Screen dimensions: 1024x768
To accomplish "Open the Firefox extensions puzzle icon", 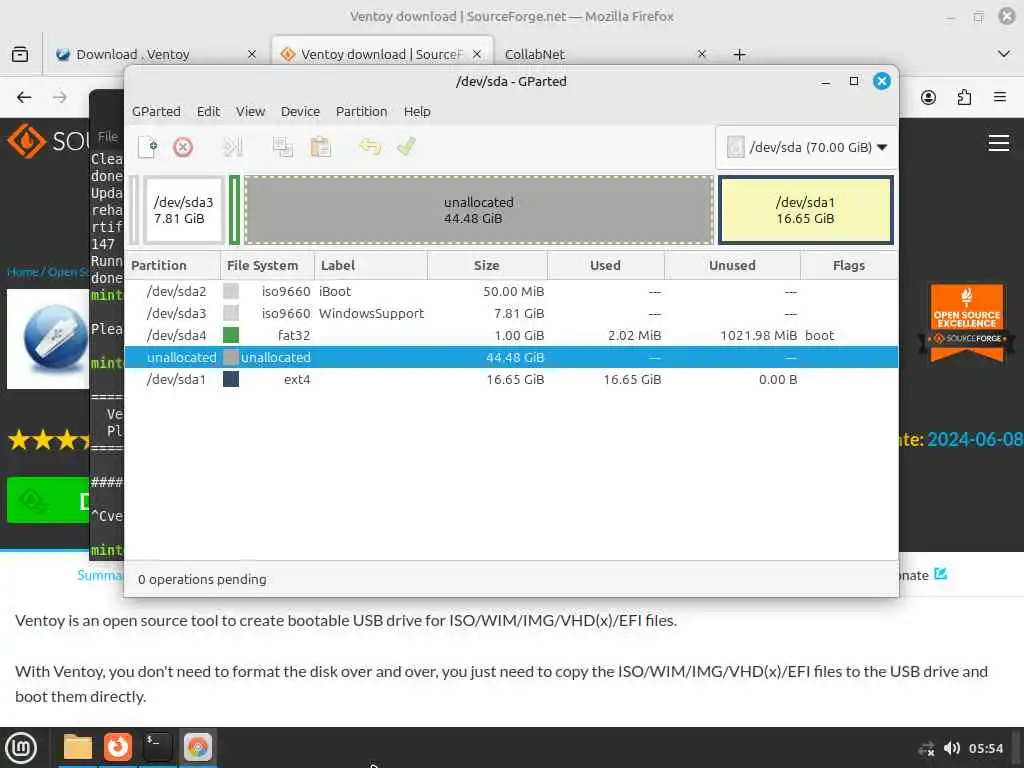I will [964, 97].
